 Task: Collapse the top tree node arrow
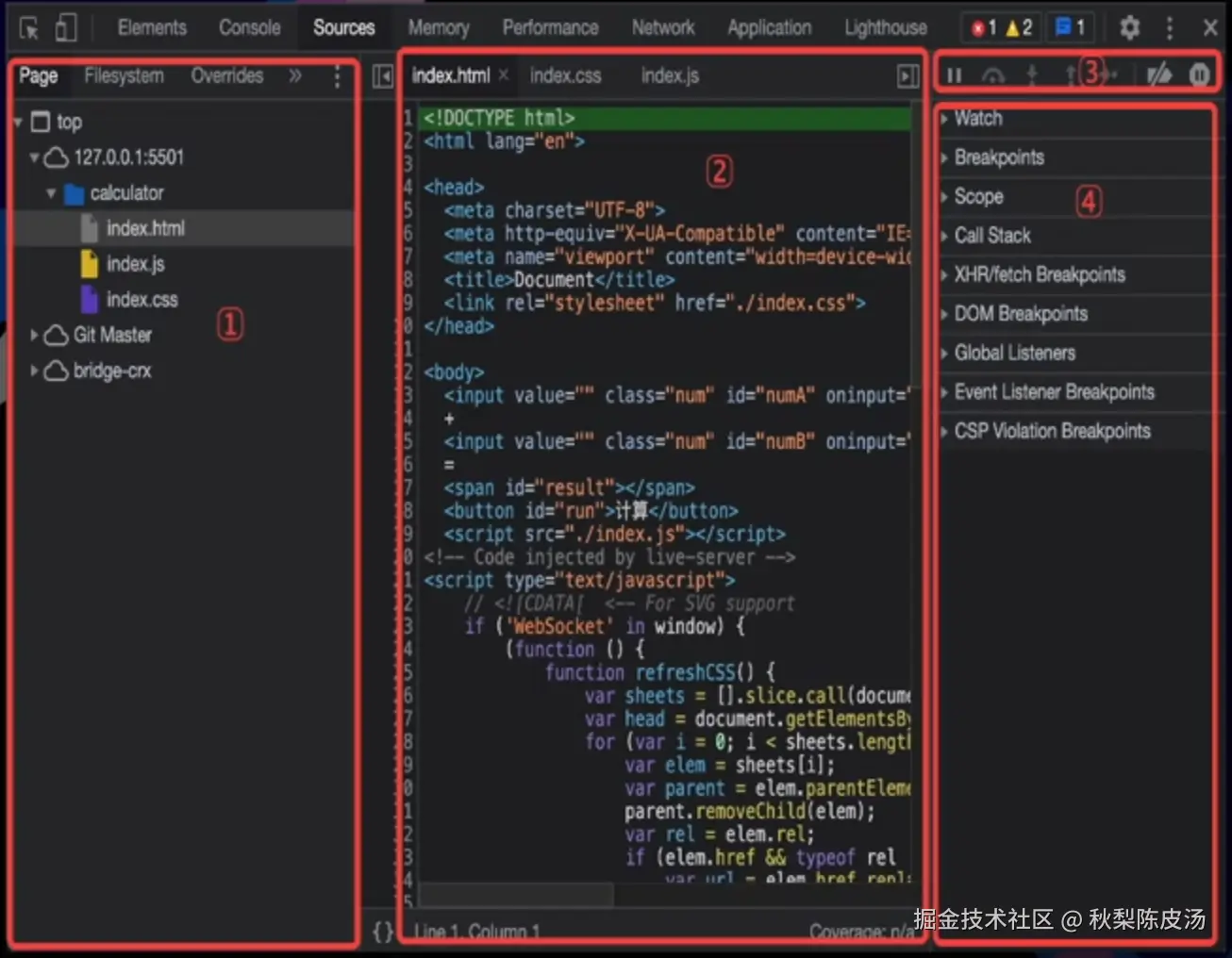point(18,122)
